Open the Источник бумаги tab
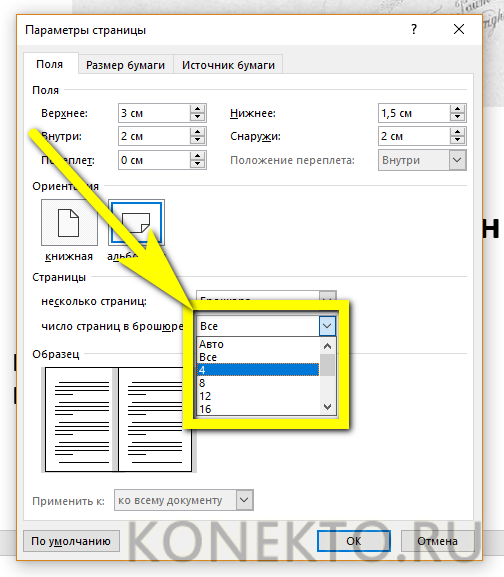The image size is (504, 577). click(228, 65)
